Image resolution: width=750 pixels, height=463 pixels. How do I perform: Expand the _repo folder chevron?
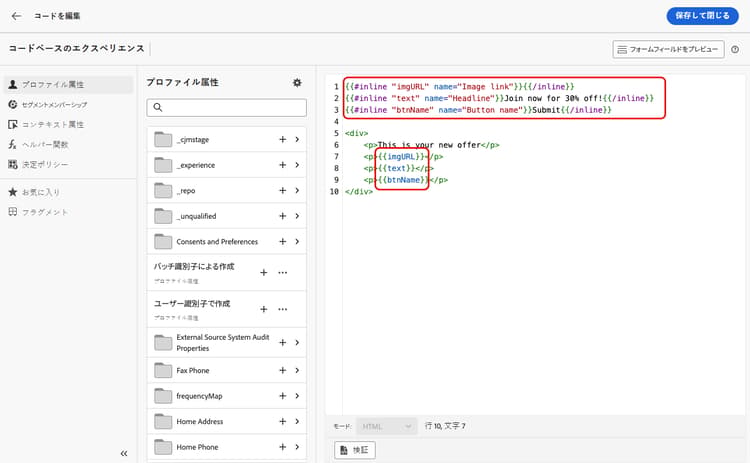[297, 190]
